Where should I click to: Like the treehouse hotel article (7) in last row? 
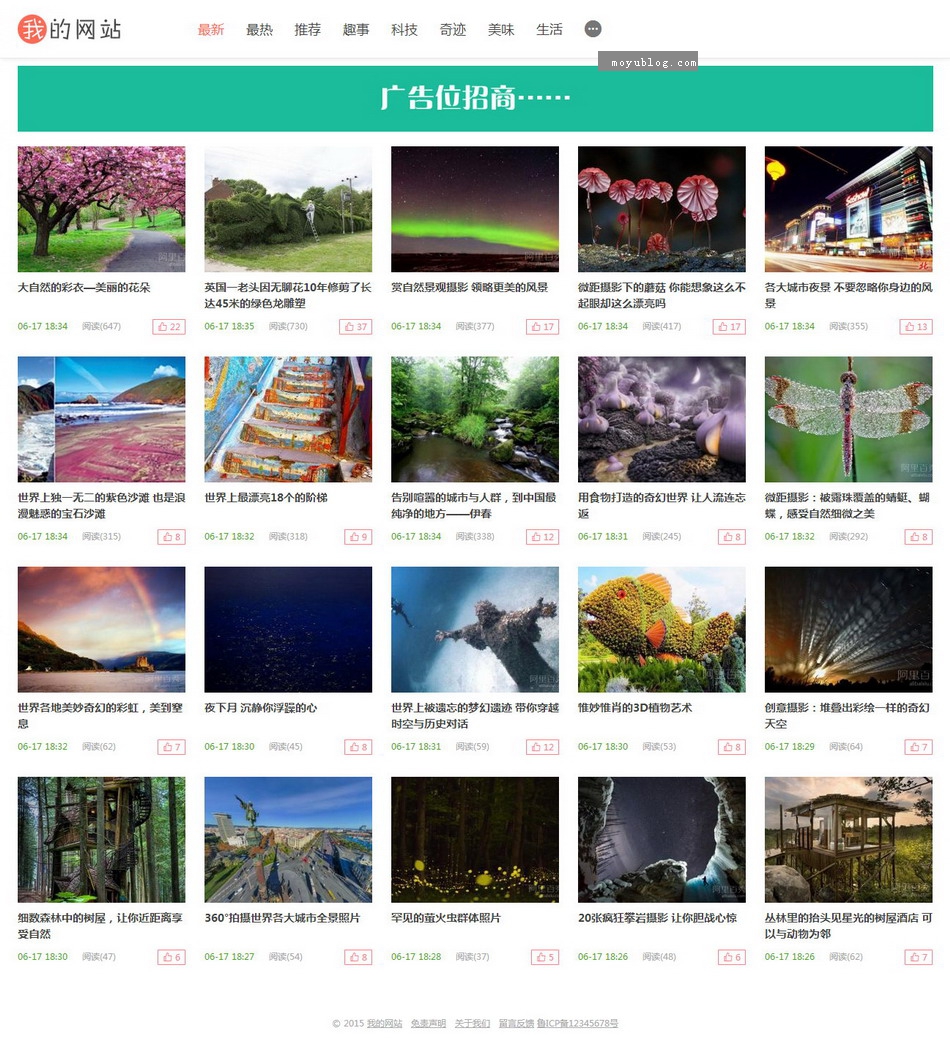point(918,957)
